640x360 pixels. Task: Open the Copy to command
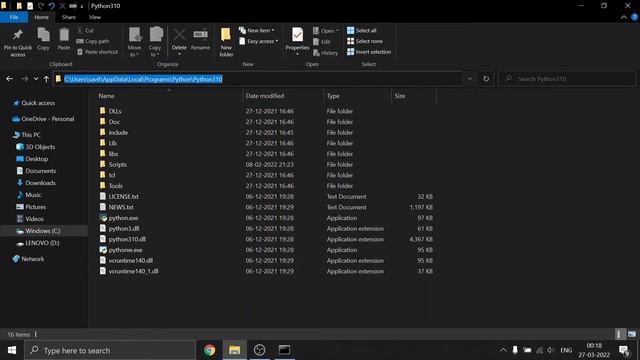click(x=155, y=42)
